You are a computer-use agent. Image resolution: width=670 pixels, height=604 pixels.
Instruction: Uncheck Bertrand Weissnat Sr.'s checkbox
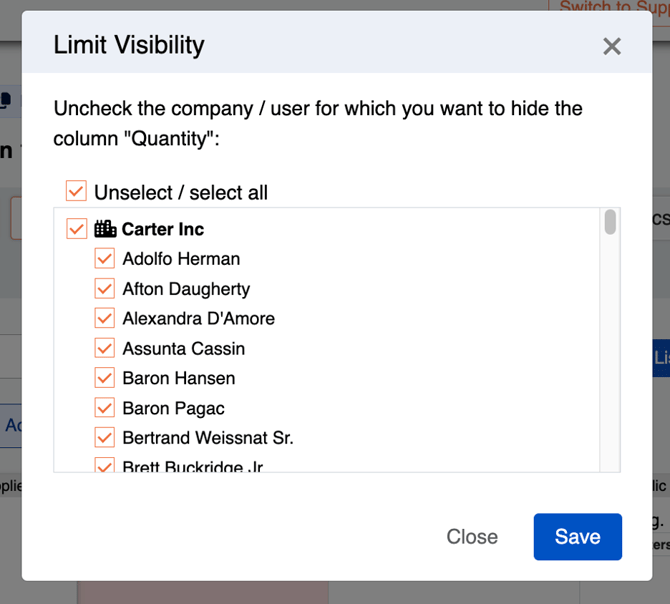(105, 437)
